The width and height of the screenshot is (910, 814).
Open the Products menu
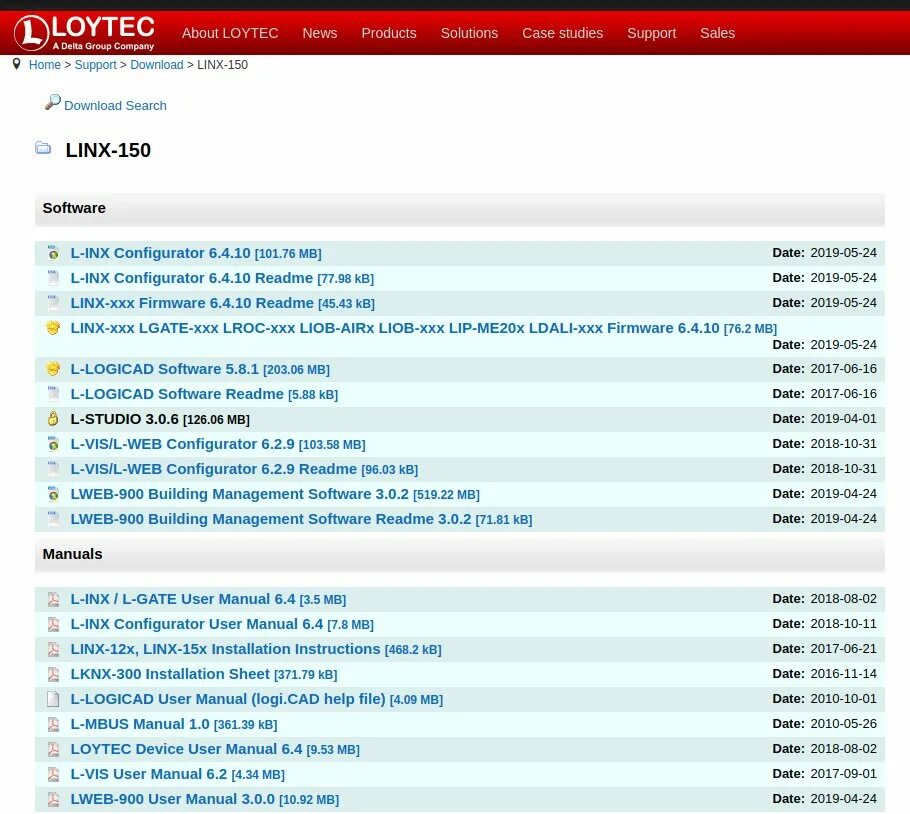click(389, 33)
